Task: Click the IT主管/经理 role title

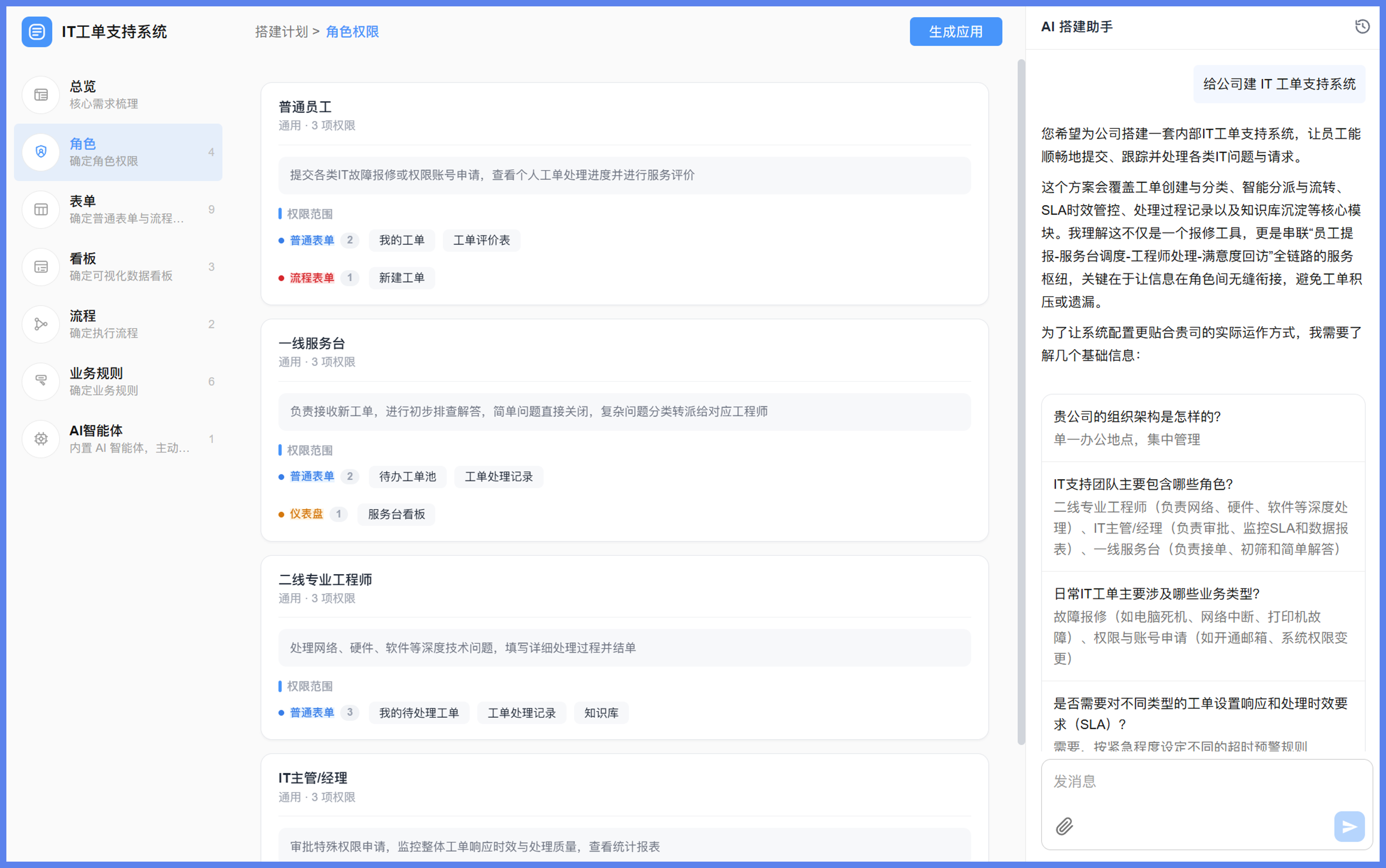Action: pyautogui.click(x=313, y=778)
